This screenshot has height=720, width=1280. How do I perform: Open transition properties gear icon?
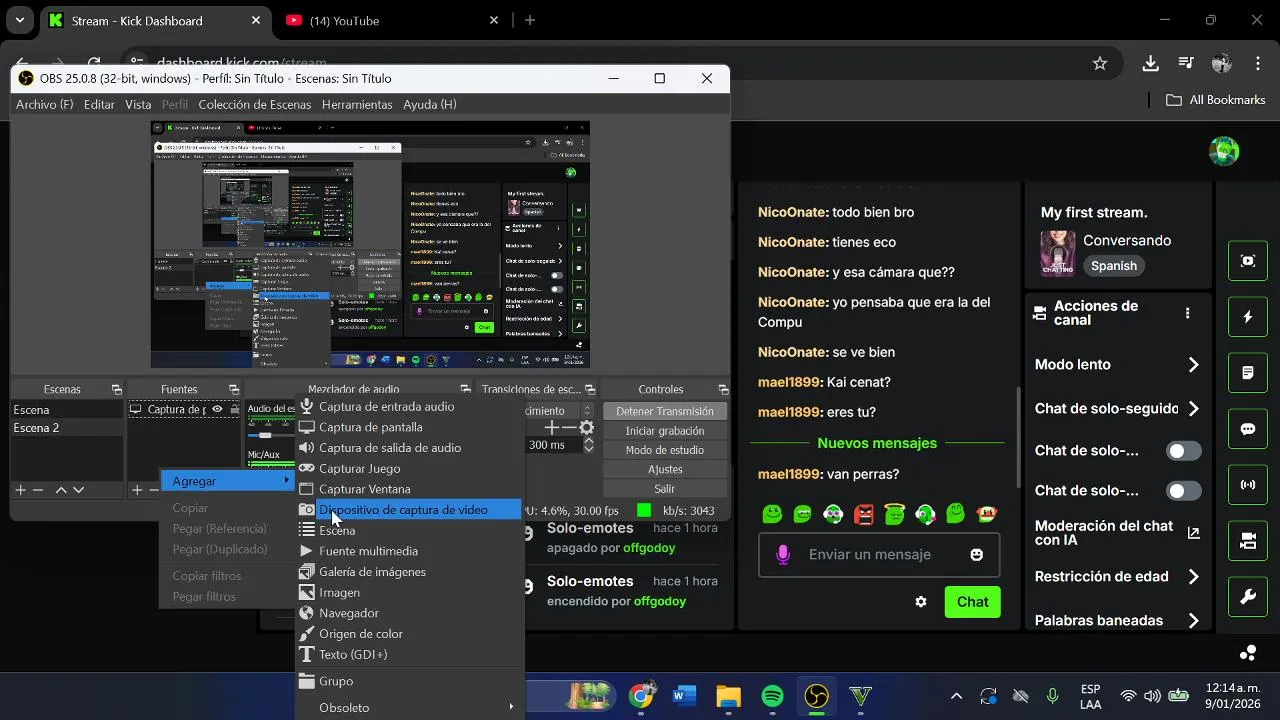(x=587, y=428)
